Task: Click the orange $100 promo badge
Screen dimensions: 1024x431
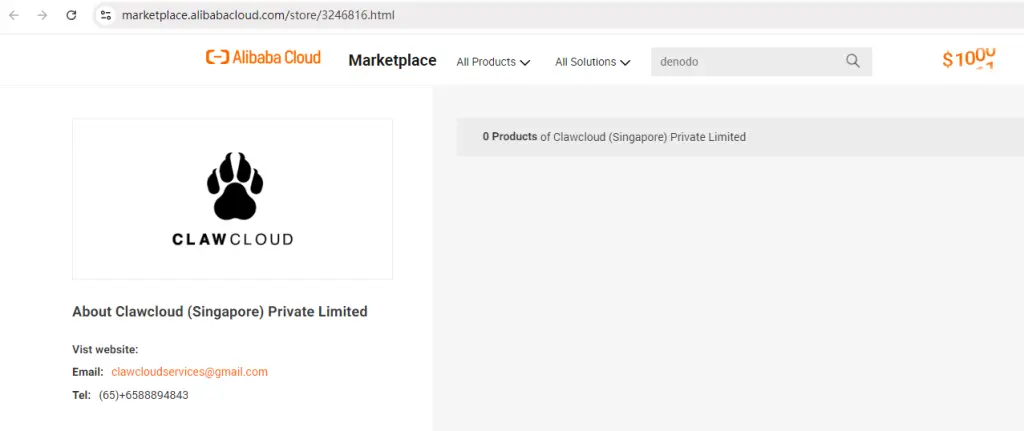Action: click(968, 59)
